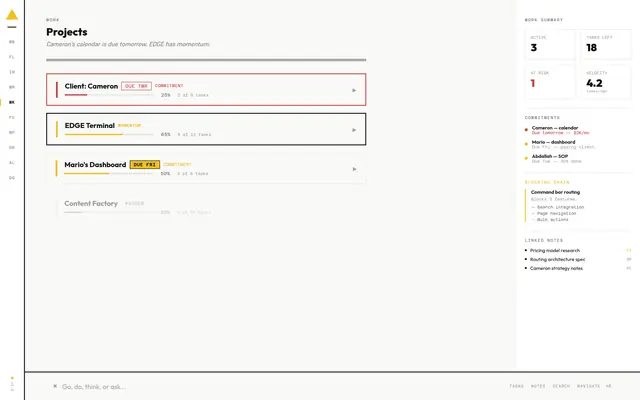Click the Content Factory progress bar
The image size is (640, 400).
click(x=109, y=212)
